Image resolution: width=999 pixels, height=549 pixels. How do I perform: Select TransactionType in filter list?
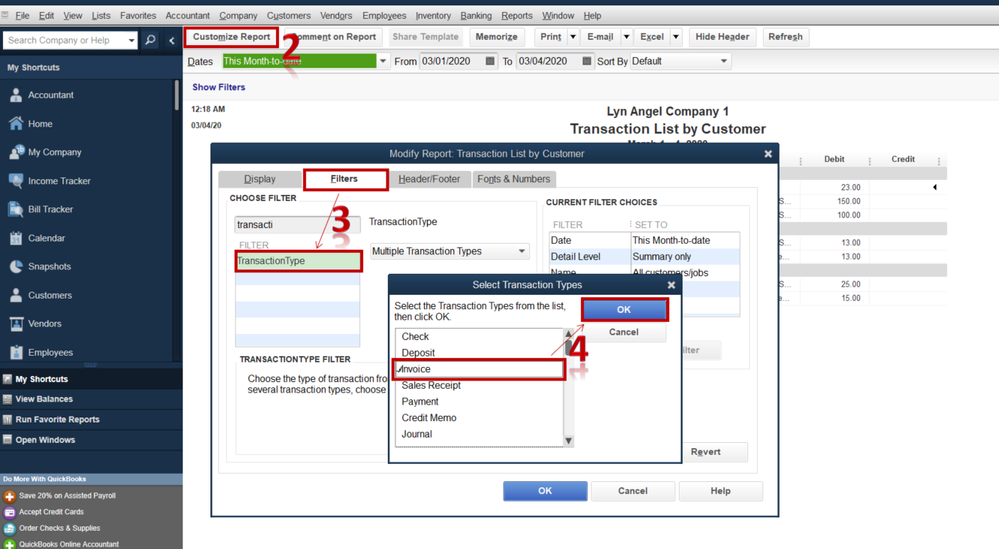(298, 261)
